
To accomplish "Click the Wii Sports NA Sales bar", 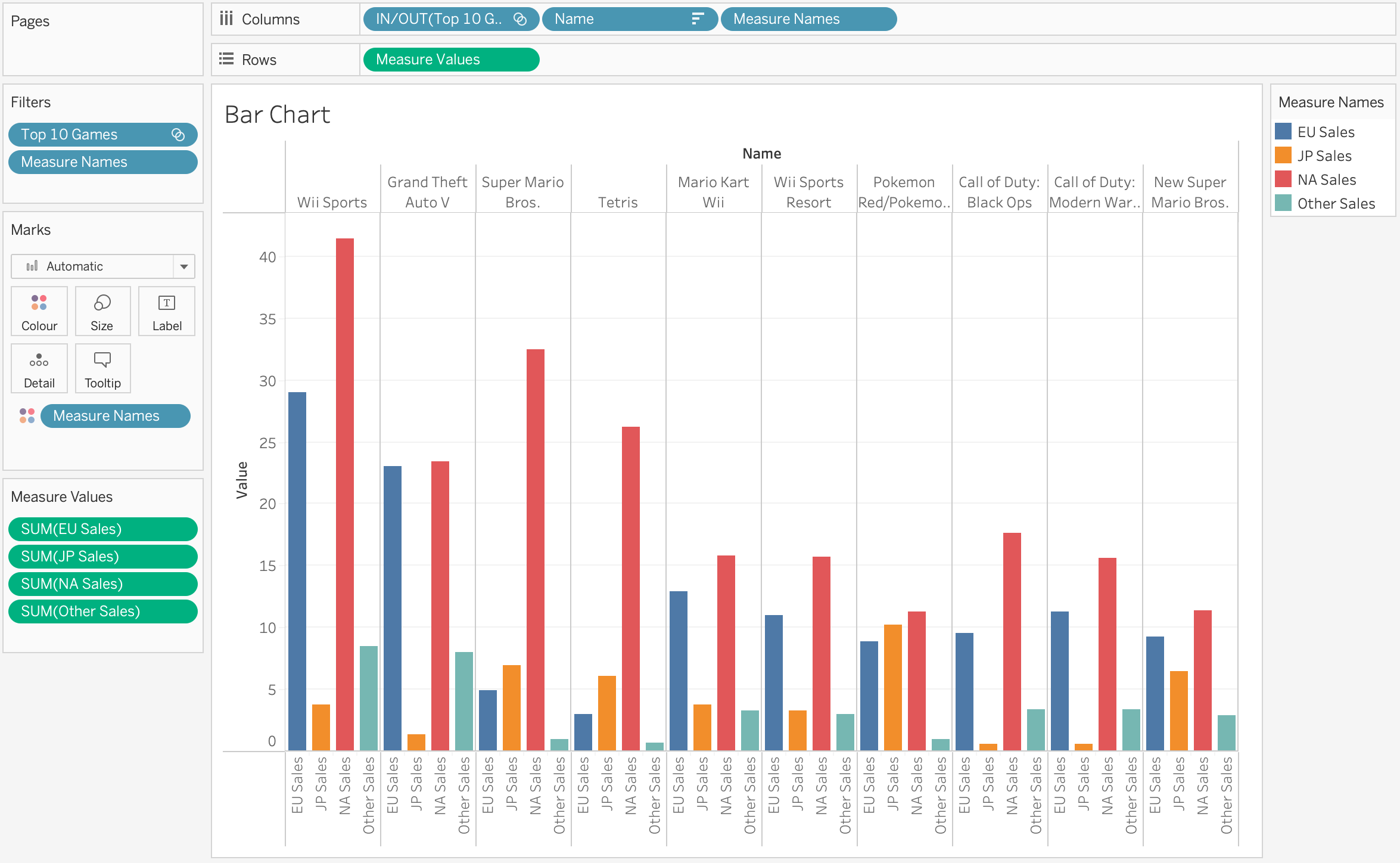I will 345,494.
